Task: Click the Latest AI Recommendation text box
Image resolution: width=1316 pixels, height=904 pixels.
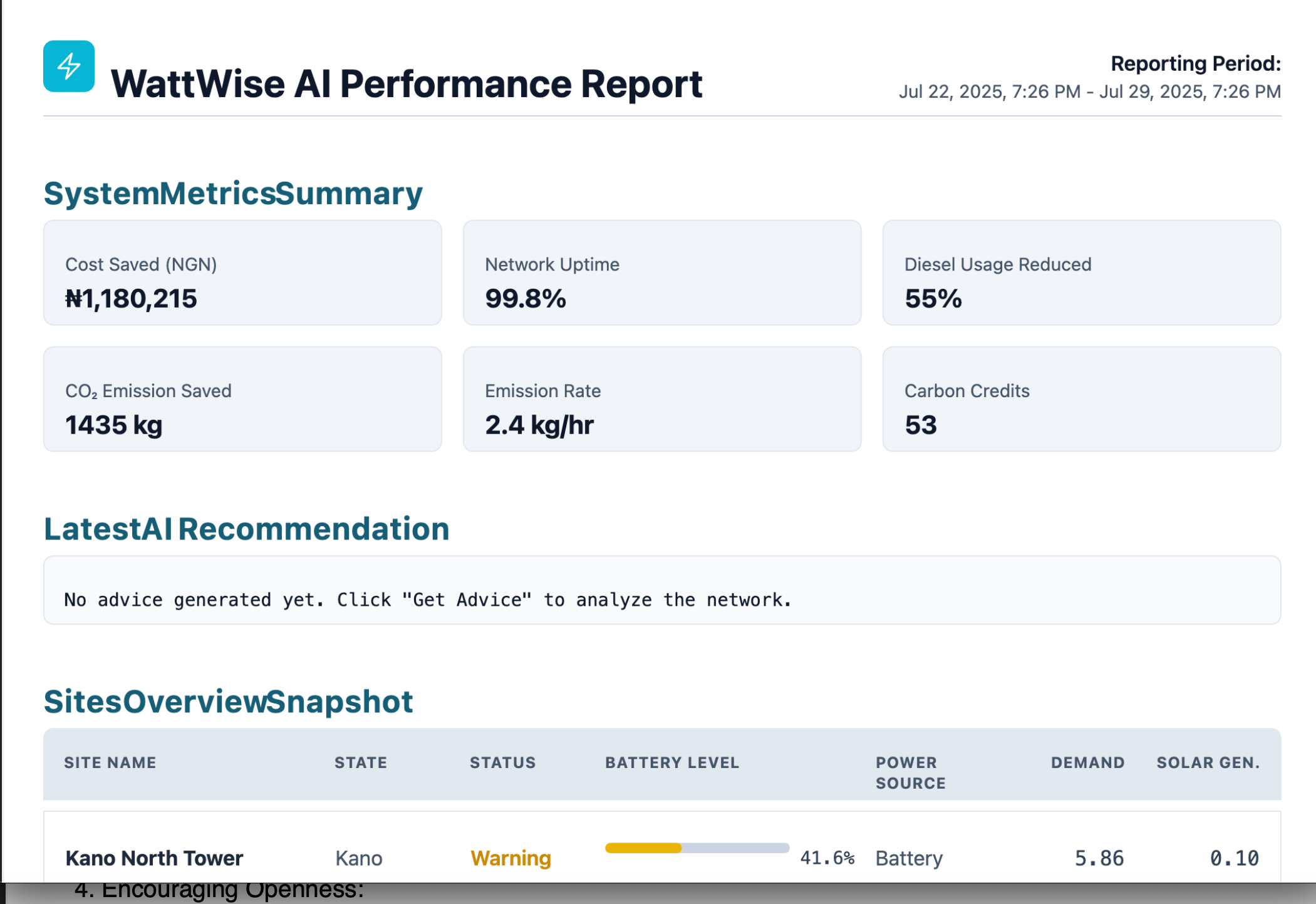Action: coord(661,590)
